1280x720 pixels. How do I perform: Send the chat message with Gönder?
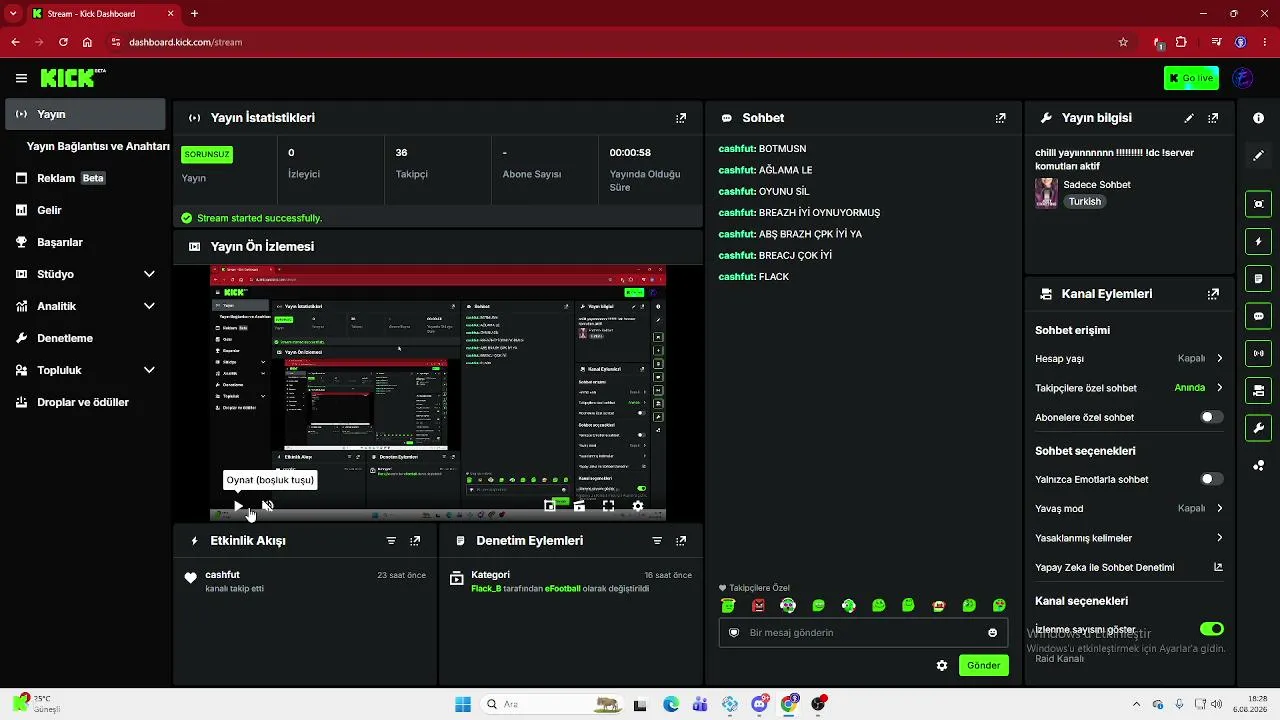pos(984,665)
